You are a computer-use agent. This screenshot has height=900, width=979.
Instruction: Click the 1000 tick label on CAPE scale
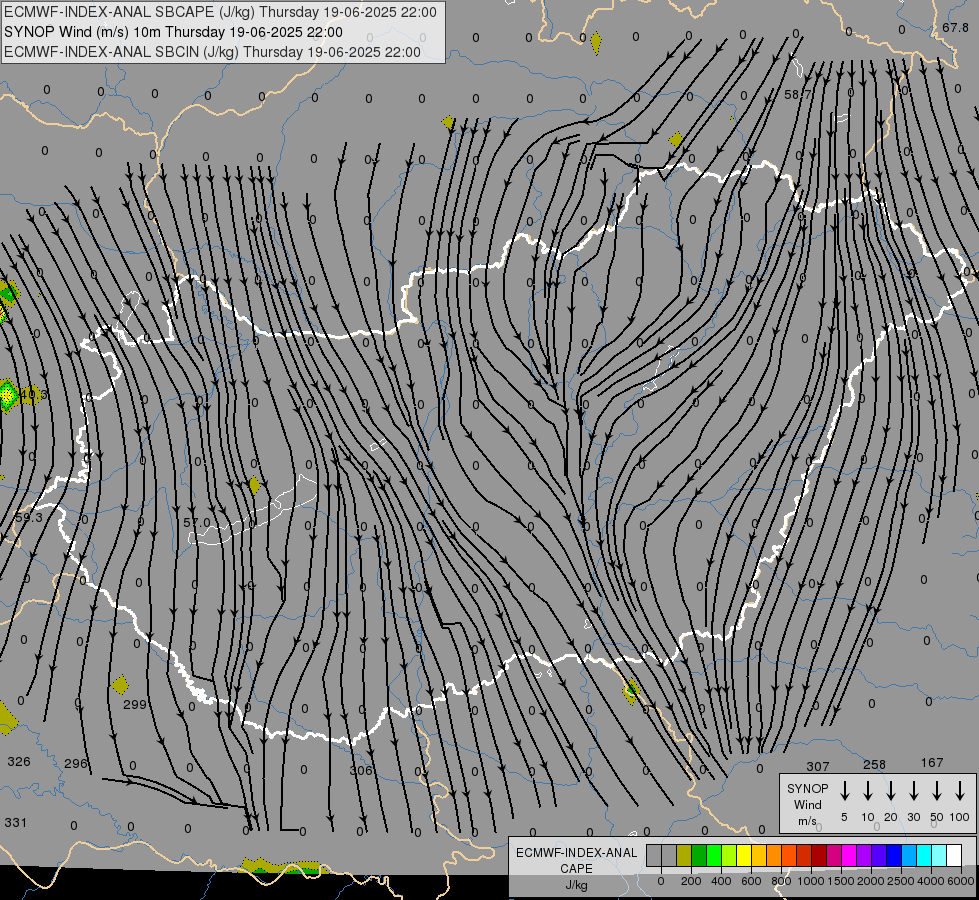click(x=811, y=881)
